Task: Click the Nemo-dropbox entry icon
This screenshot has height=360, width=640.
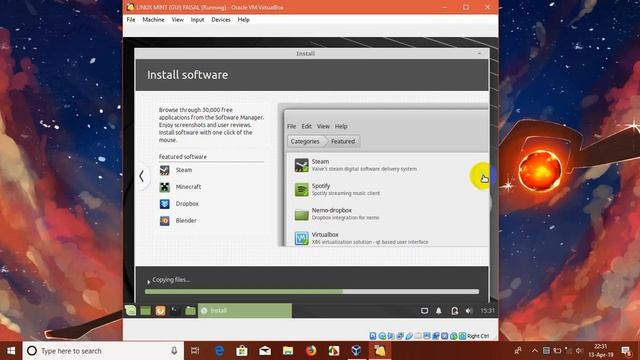Action: click(x=302, y=214)
